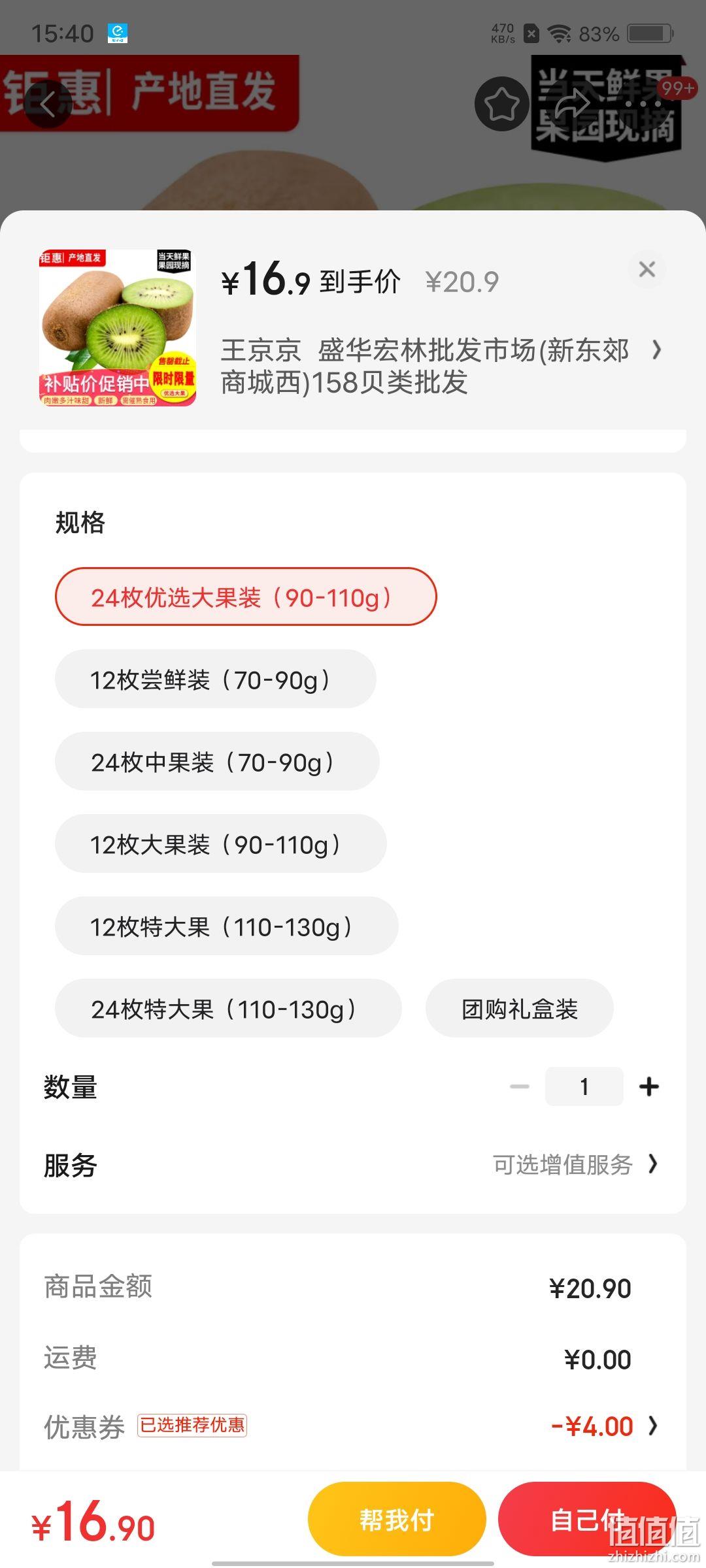This screenshot has width=706, height=1568.
Task: Expand the delivery address chevron
Action: pyautogui.click(x=656, y=350)
